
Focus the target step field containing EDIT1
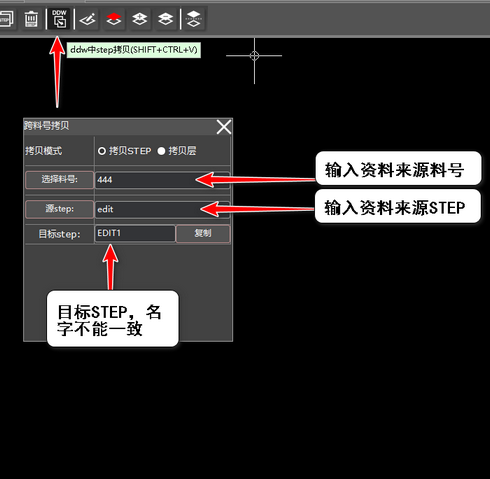[135, 233]
